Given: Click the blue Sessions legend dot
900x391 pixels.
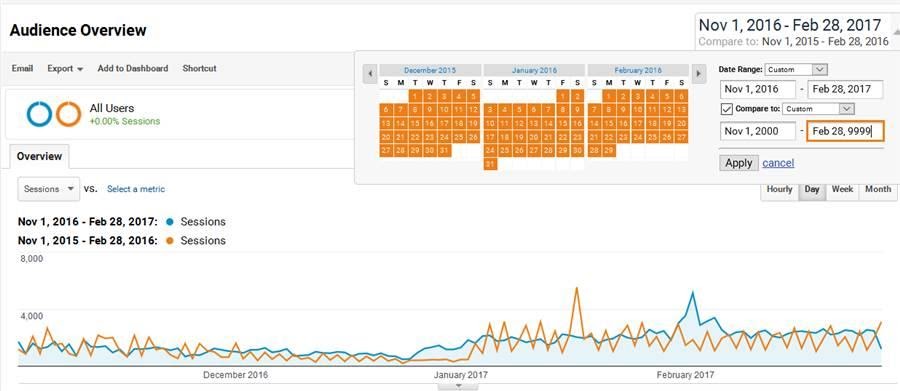Looking at the screenshot, I should (x=169, y=222).
